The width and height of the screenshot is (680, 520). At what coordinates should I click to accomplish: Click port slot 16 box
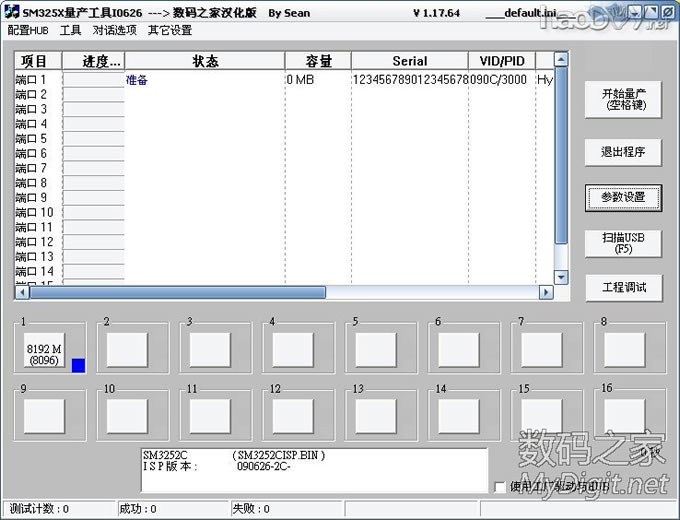click(x=624, y=415)
